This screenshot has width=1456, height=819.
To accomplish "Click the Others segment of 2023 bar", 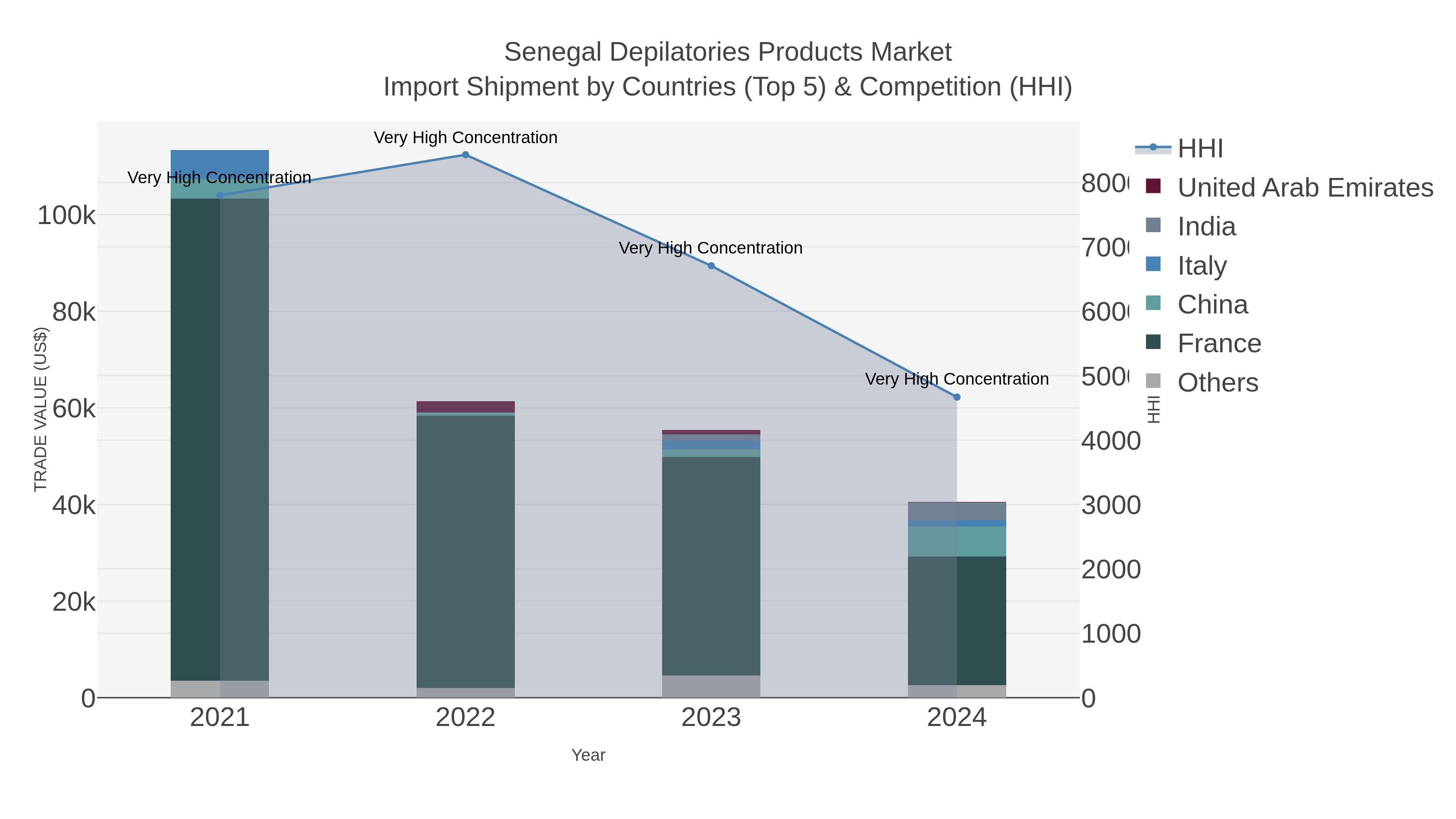I will tap(711, 687).
